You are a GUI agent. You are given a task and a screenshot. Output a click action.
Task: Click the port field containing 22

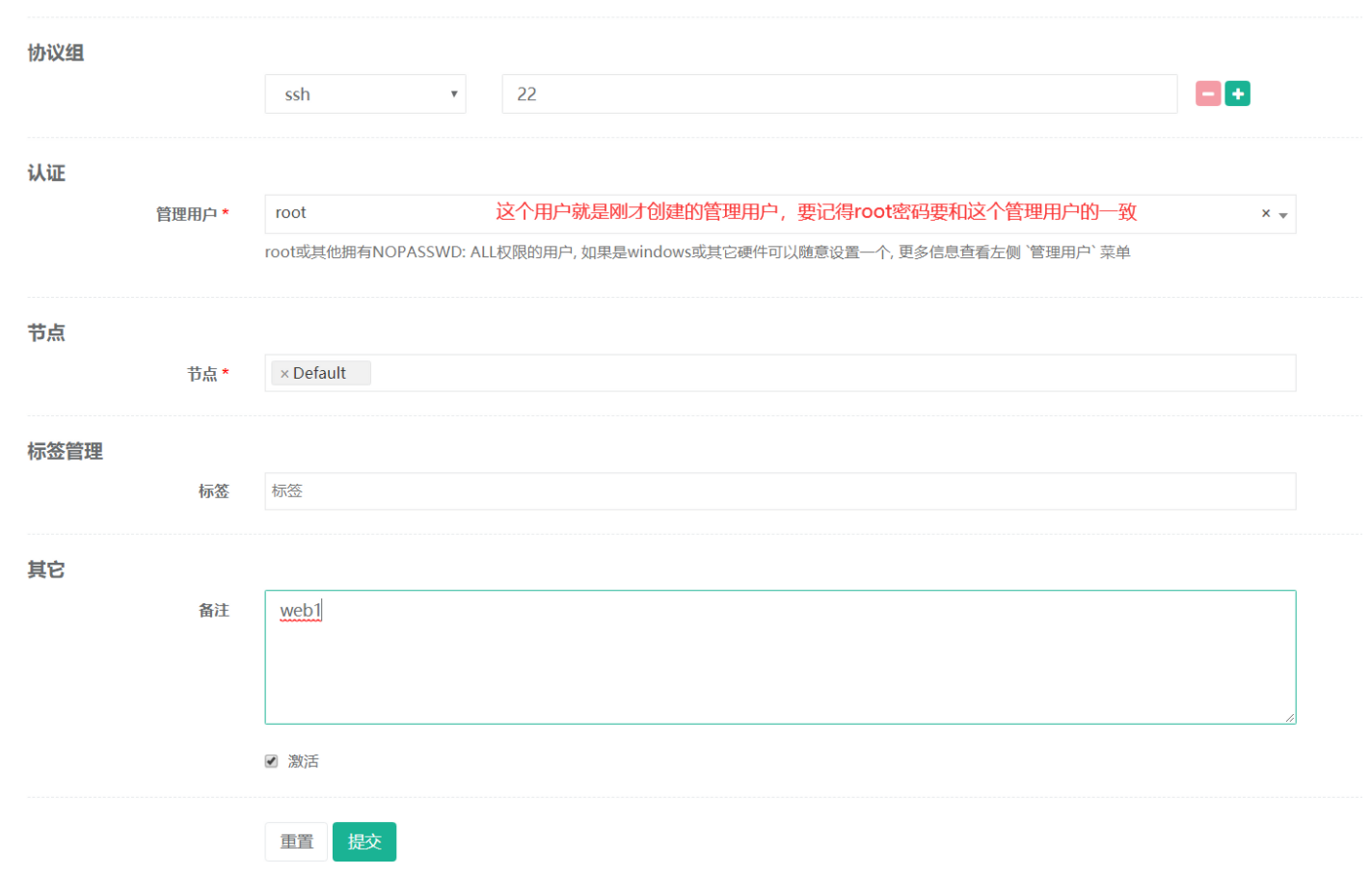click(839, 94)
